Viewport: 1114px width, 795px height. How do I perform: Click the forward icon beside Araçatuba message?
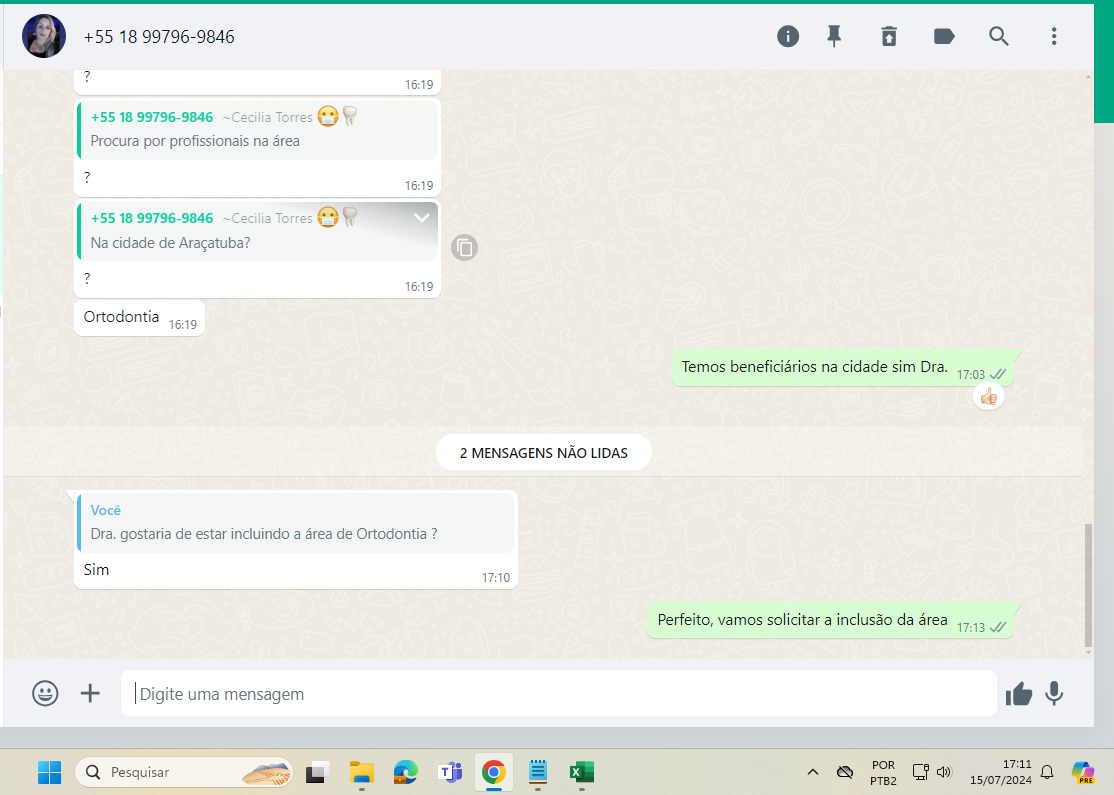tap(464, 247)
